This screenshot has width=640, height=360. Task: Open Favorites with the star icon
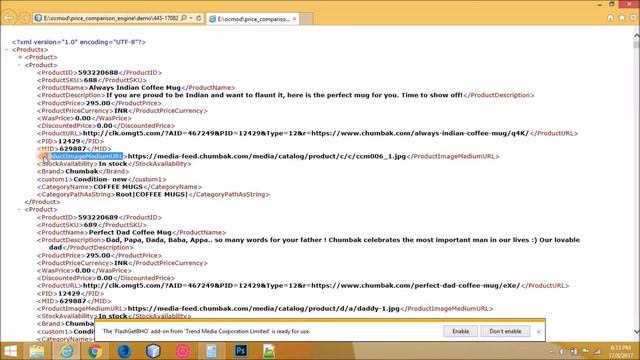622,18
